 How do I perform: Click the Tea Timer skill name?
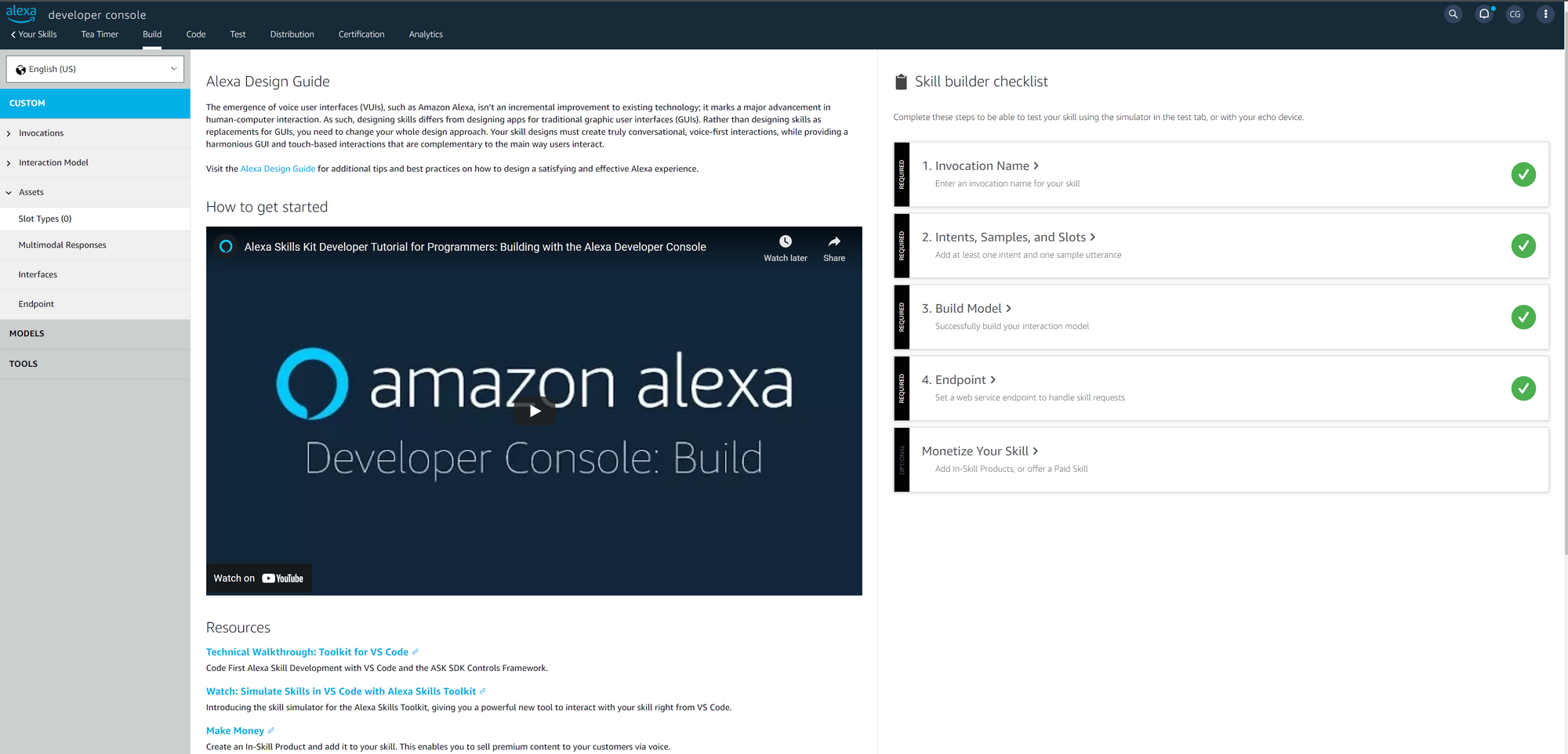point(100,34)
